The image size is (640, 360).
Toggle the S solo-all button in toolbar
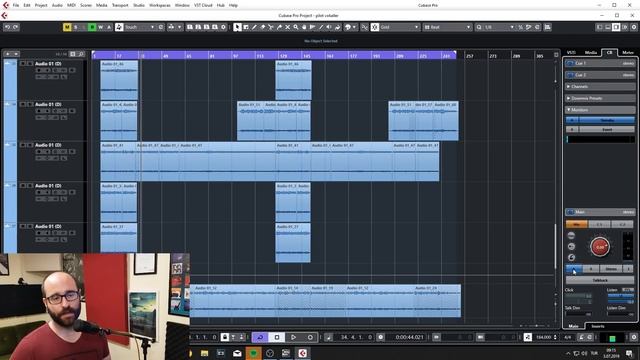point(76,27)
